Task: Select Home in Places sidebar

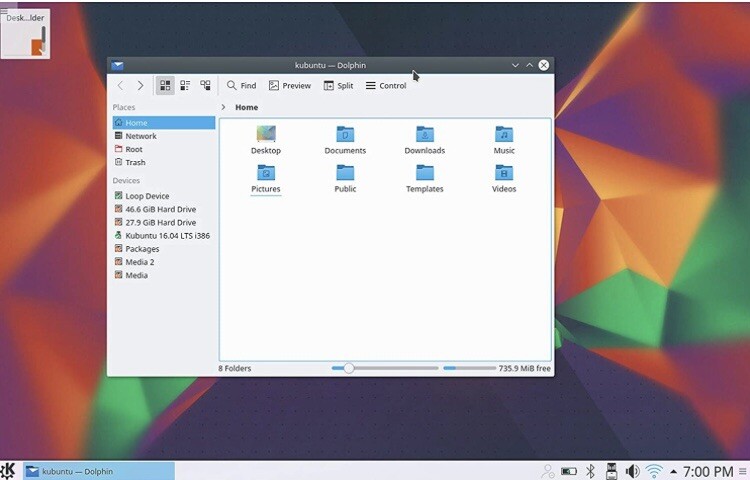Action: 164,123
